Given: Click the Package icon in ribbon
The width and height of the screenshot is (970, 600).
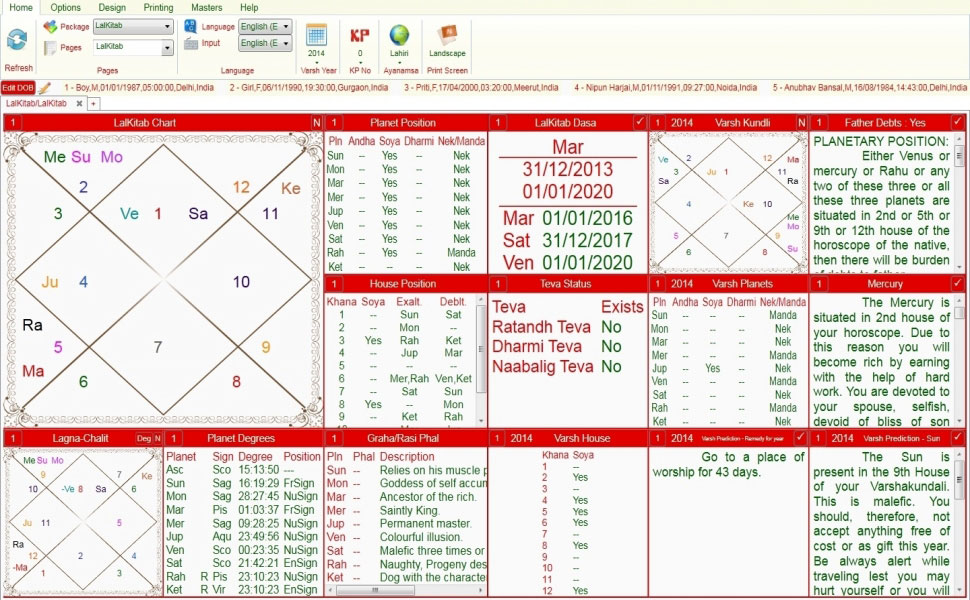Looking at the screenshot, I should tap(50, 27).
